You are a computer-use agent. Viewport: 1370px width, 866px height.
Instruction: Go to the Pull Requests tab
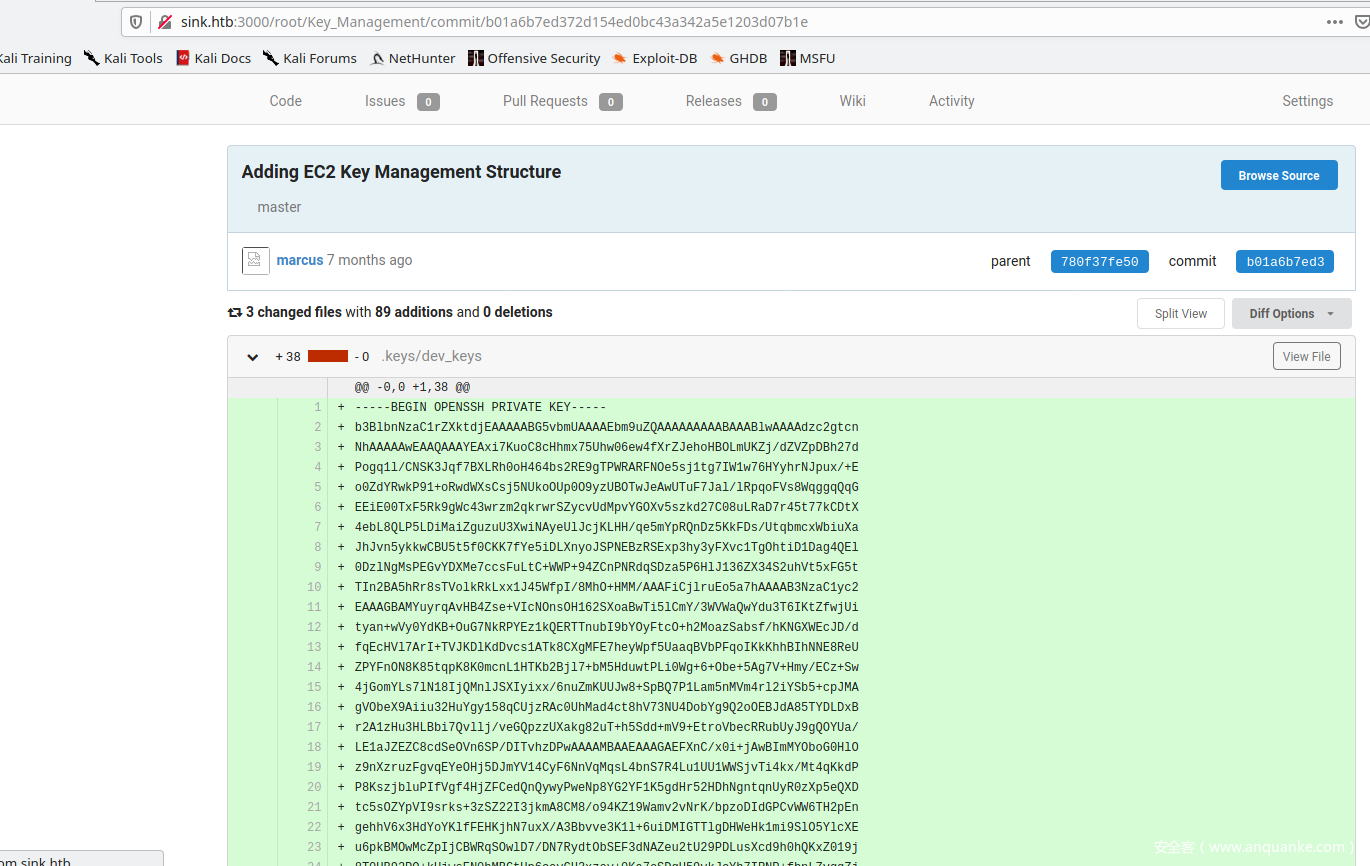pyautogui.click(x=563, y=101)
